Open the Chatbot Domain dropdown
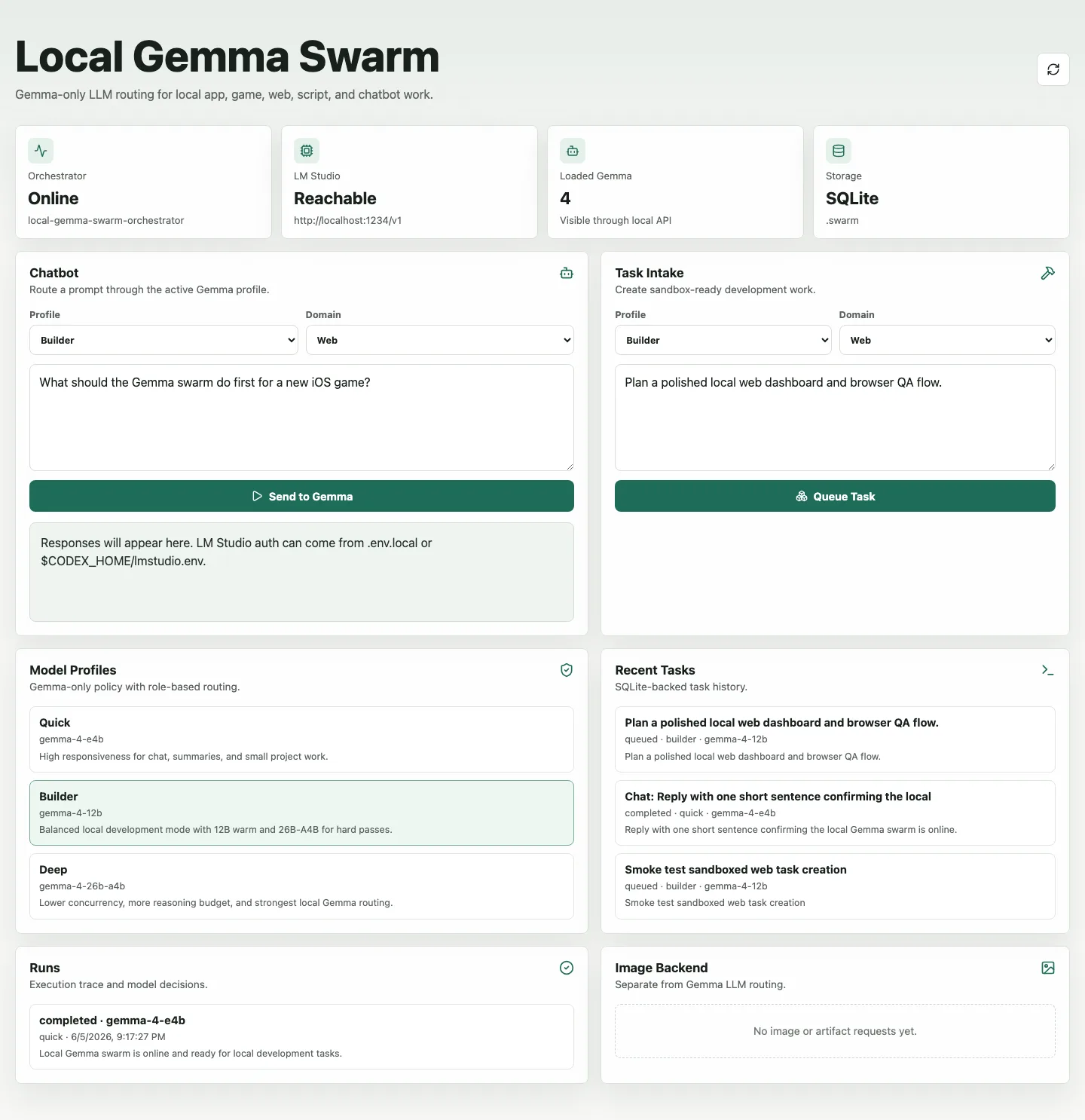1085x1120 pixels. [x=440, y=340]
